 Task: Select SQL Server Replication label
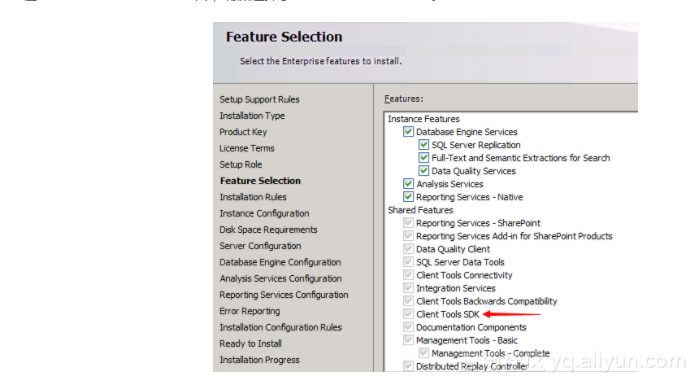click(476, 144)
